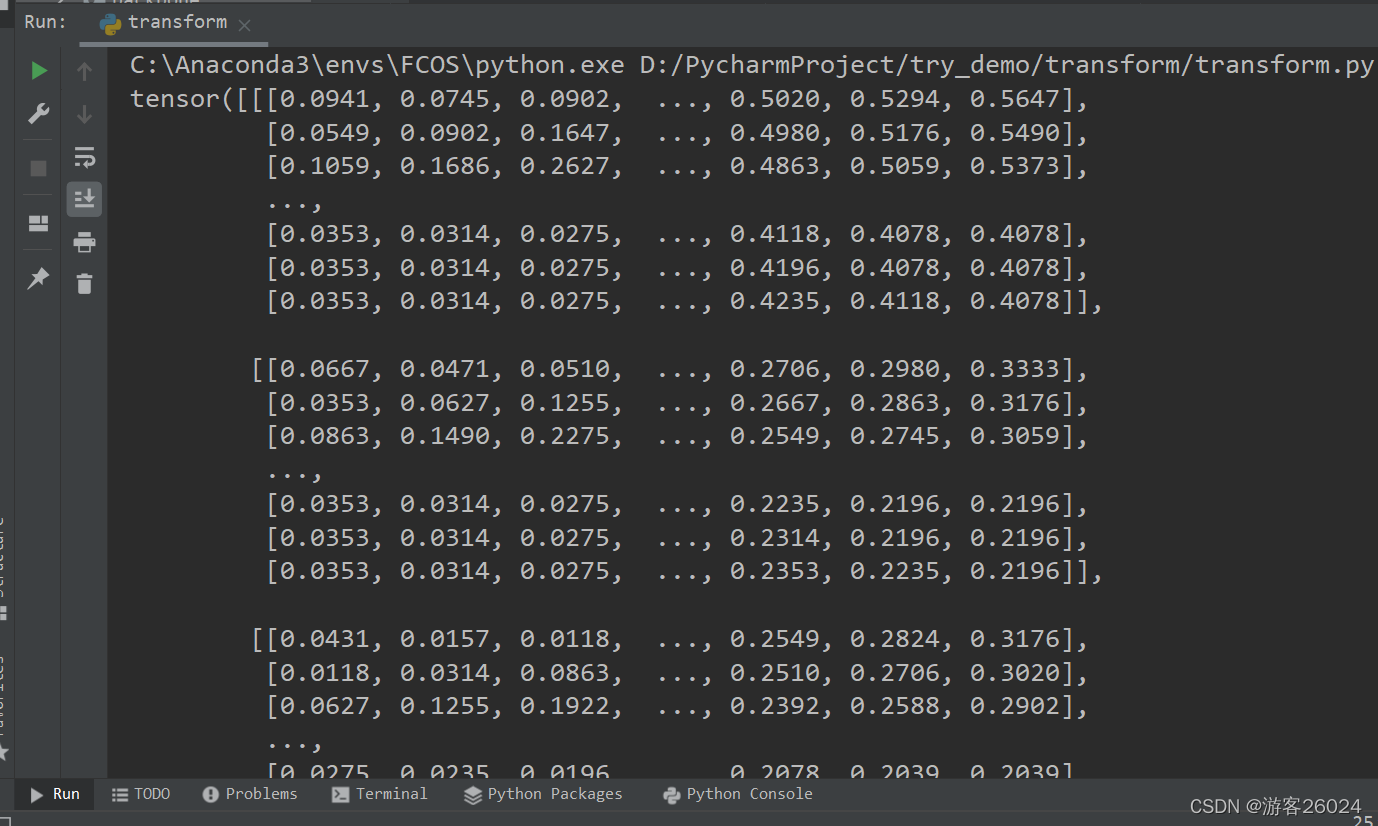The height and width of the screenshot is (826, 1378).
Task: Click the python.exe command line path
Action: click(378, 66)
